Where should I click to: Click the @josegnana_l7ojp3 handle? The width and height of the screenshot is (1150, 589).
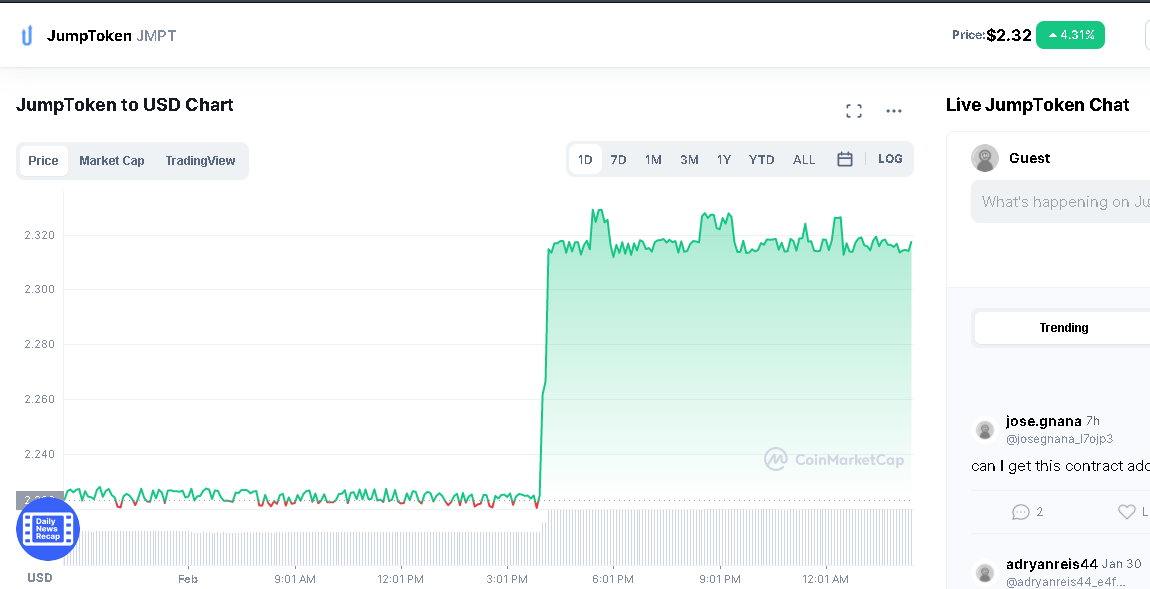click(x=1059, y=439)
